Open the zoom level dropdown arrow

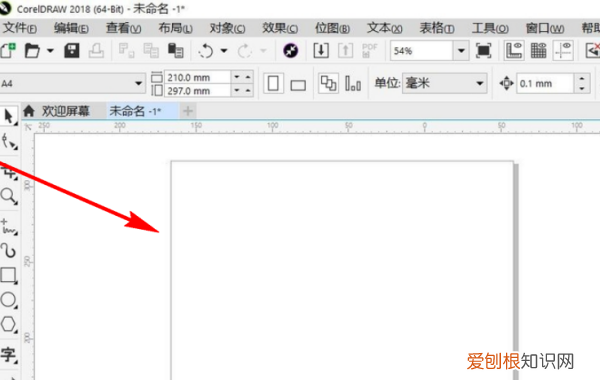[461, 51]
